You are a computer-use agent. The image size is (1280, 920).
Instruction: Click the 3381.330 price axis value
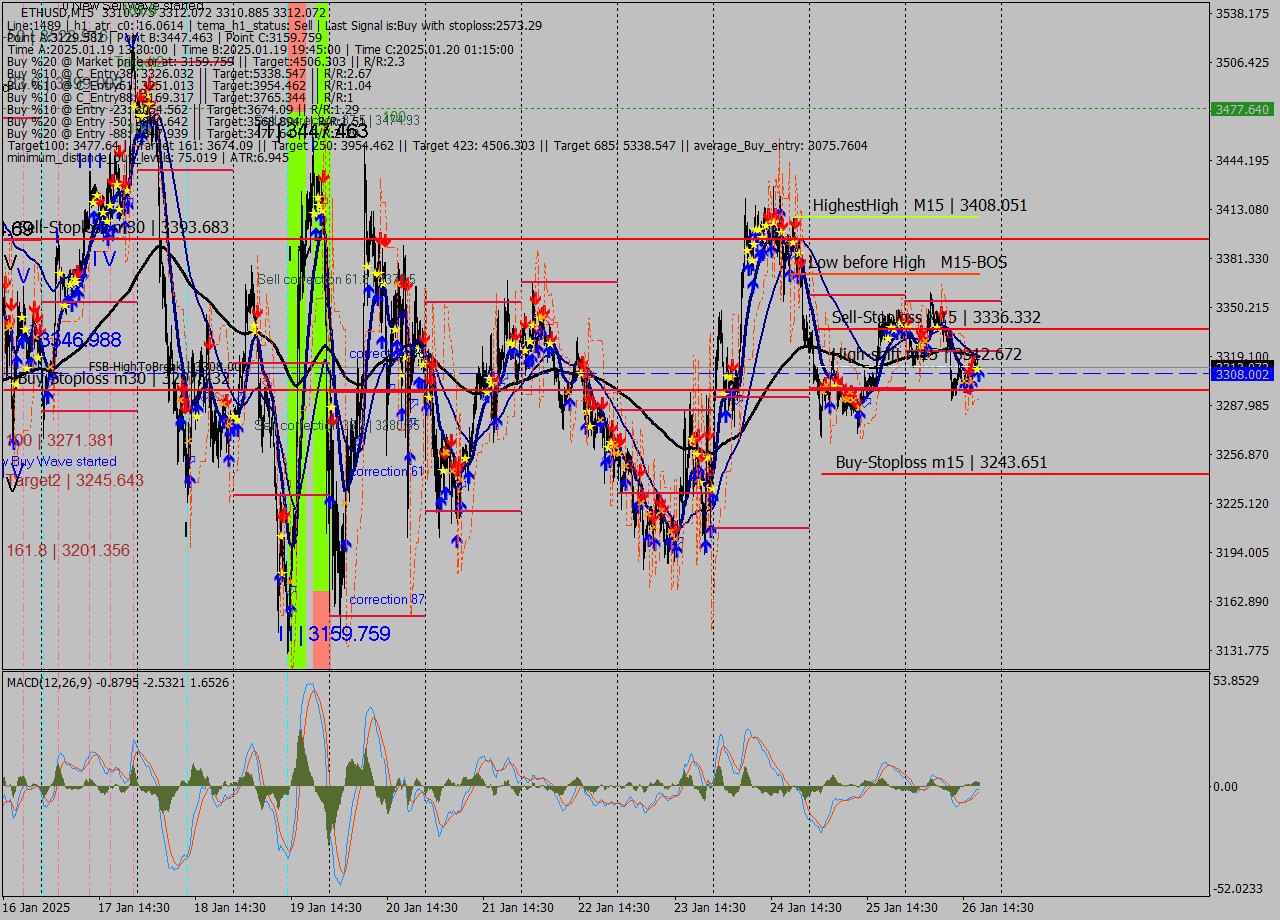[1240, 258]
